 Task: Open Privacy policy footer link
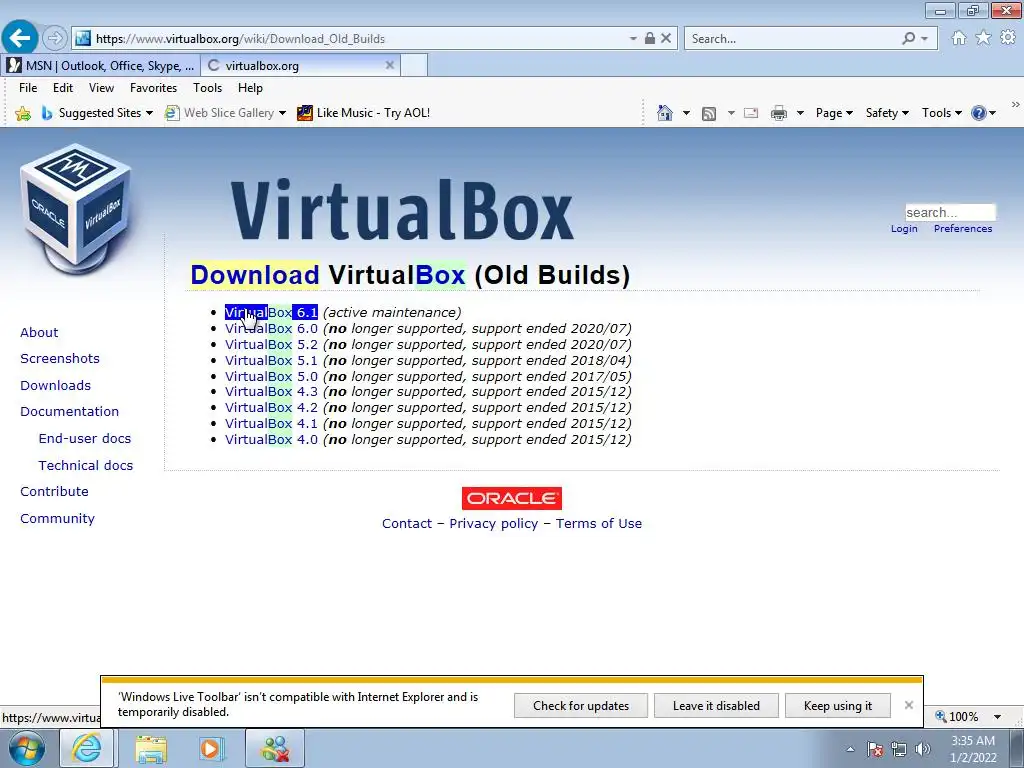point(494,524)
